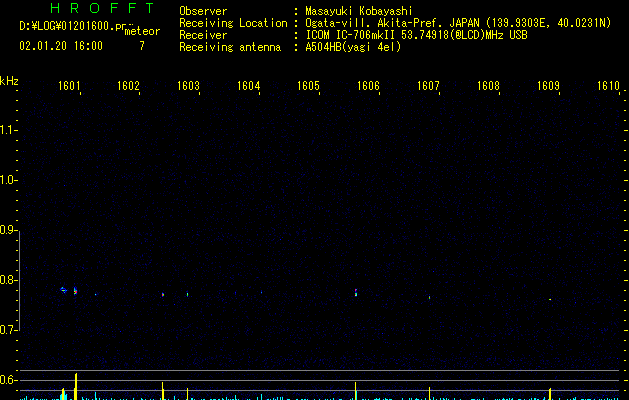Viewport: 629px width, 400px height.
Task: Click the meteor echo at the 1606 mark
Action: coord(356,292)
